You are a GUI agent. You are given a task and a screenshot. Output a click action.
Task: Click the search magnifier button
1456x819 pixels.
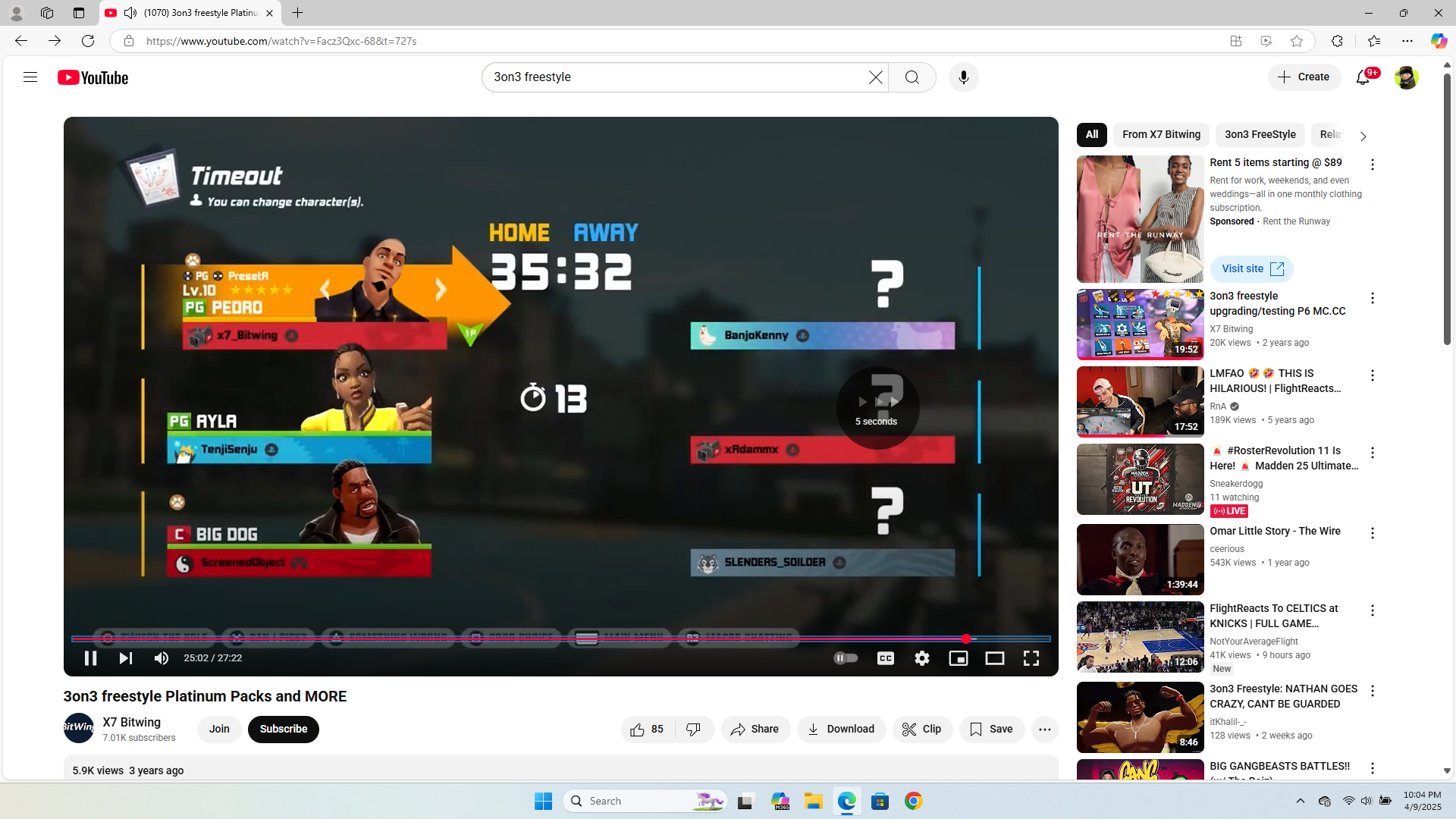(912, 77)
